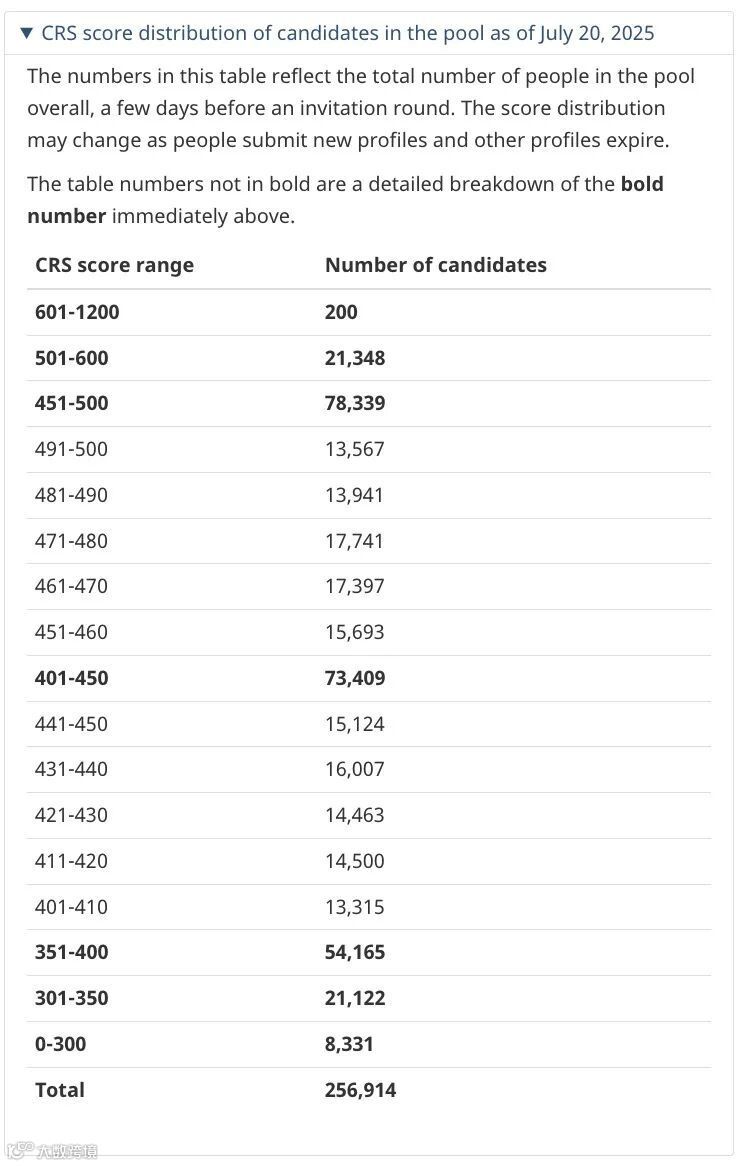Select the 411-420 score range cell
Image resolution: width=738 pixels, height=1166 pixels.
[x=71, y=861]
